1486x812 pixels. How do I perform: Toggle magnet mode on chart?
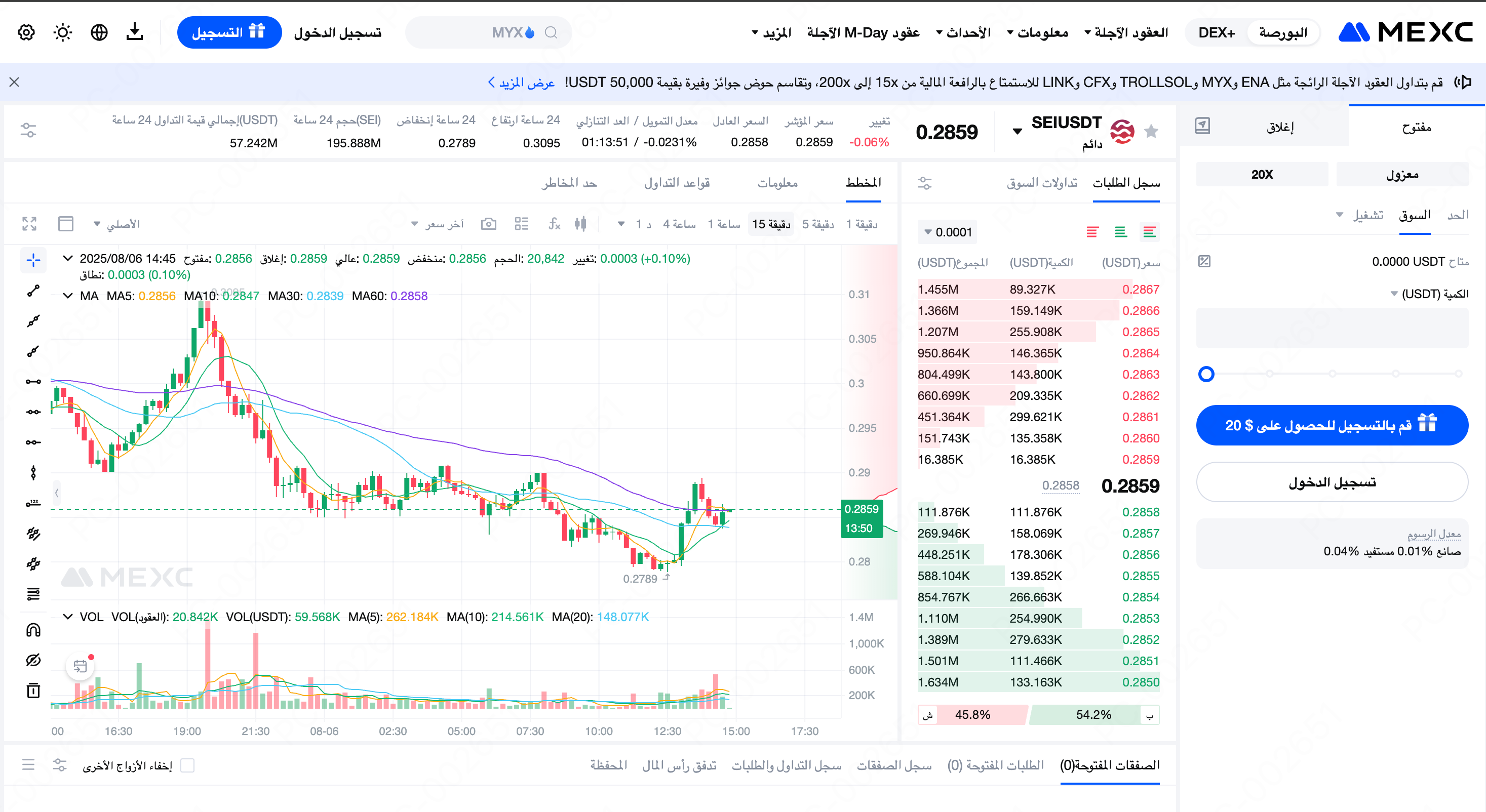[x=33, y=630]
